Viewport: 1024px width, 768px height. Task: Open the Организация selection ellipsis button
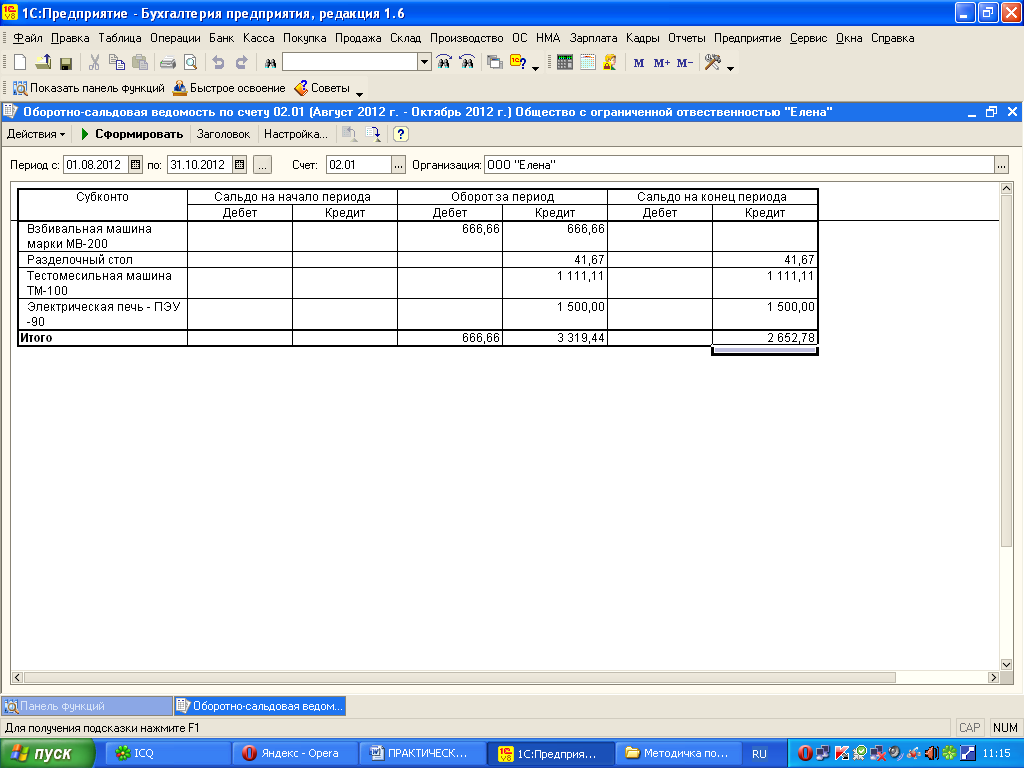click(x=1001, y=165)
